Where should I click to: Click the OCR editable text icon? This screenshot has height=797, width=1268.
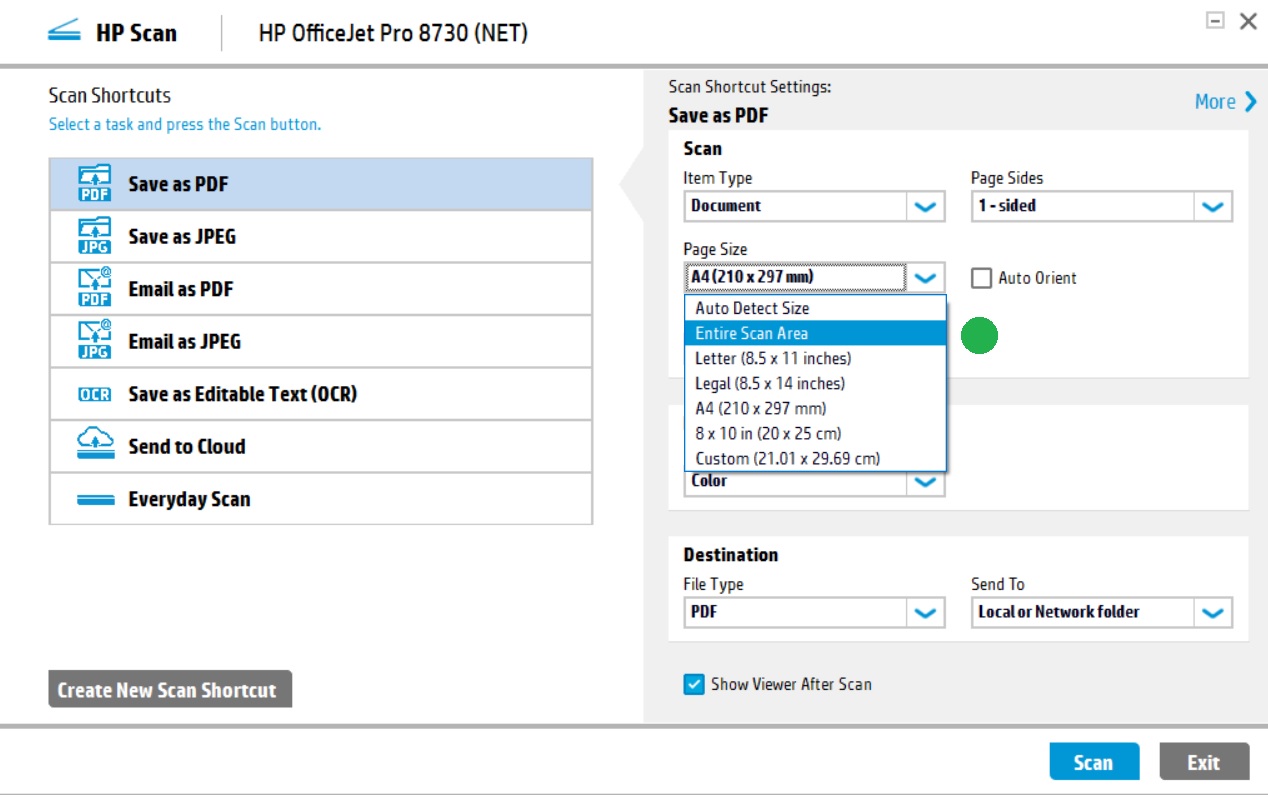pyautogui.click(x=95, y=394)
